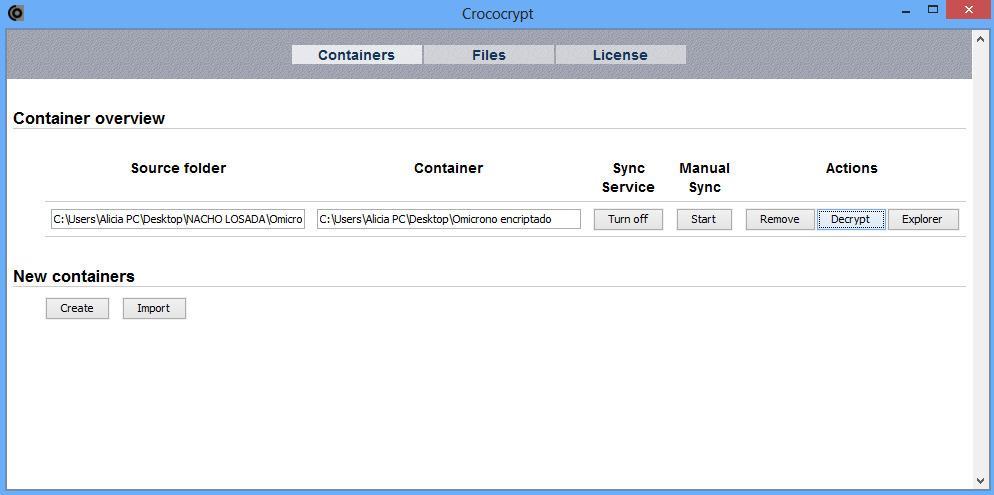Click the Container path field
Image resolution: width=994 pixels, height=495 pixels.
click(x=449, y=219)
